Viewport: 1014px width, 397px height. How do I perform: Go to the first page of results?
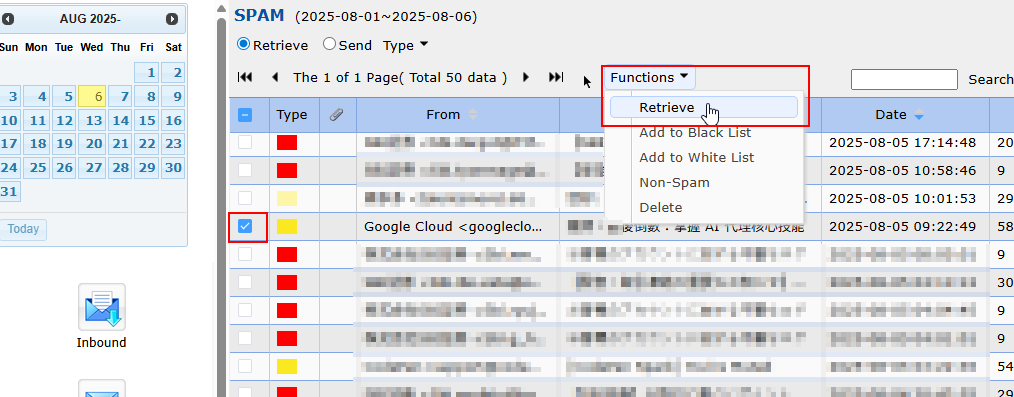click(x=245, y=78)
